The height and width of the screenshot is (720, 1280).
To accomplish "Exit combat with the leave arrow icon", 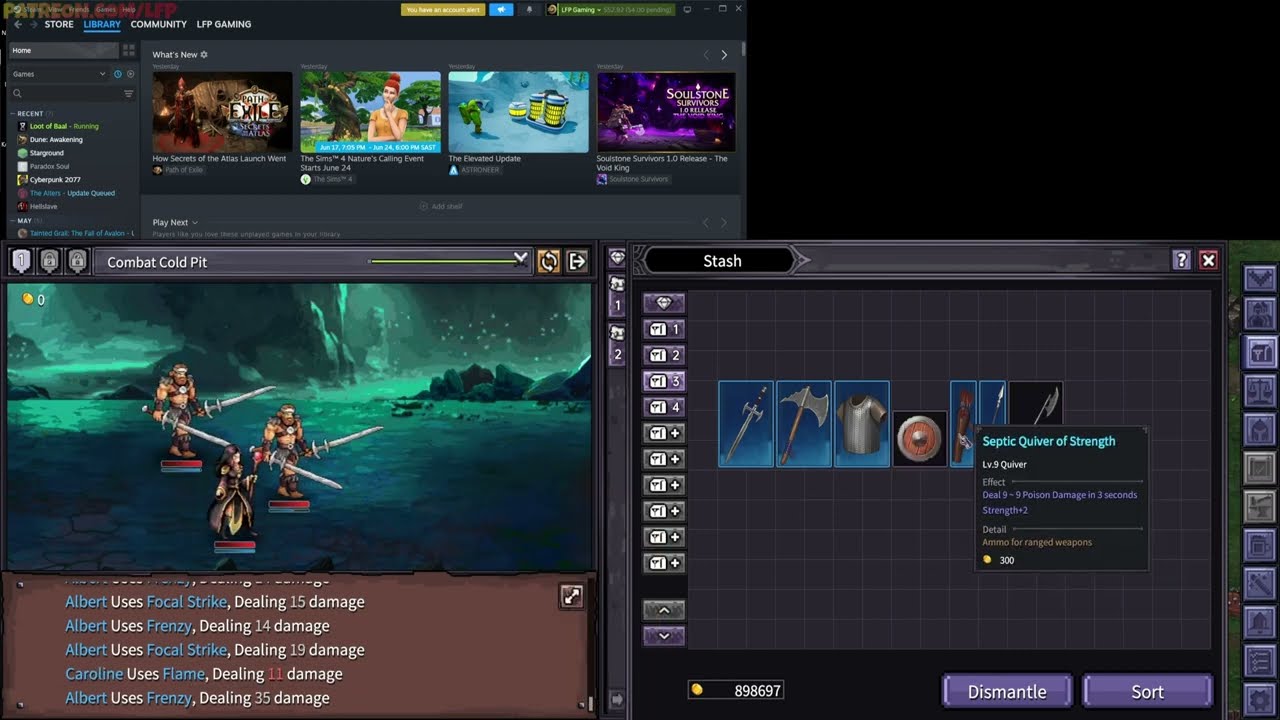I will click(577, 262).
